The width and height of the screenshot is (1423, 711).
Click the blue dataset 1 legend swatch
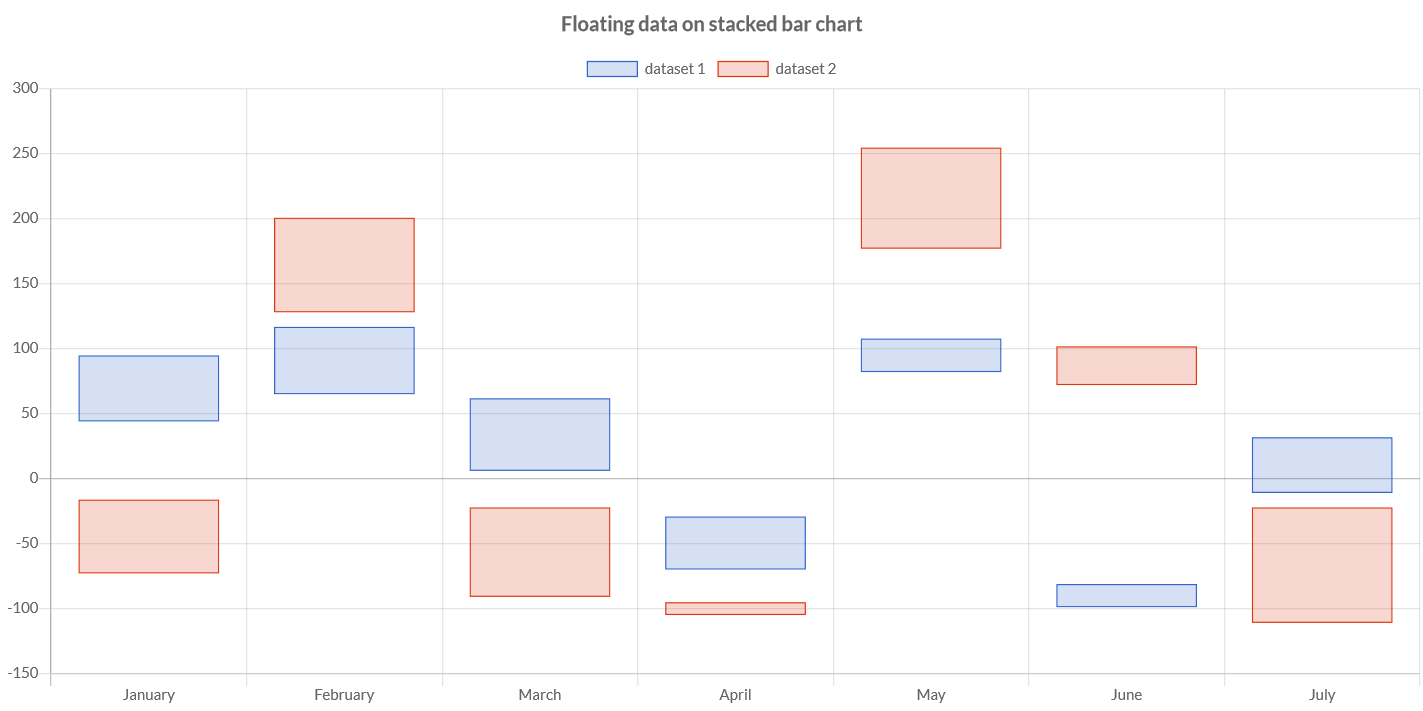pyautogui.click(x=612, y=69)
